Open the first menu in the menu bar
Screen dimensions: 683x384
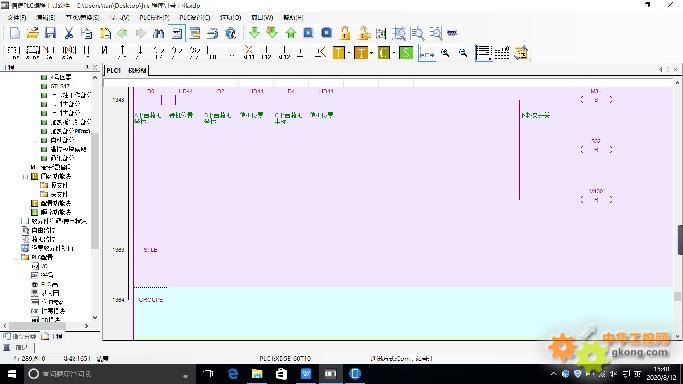pos(17,17)
